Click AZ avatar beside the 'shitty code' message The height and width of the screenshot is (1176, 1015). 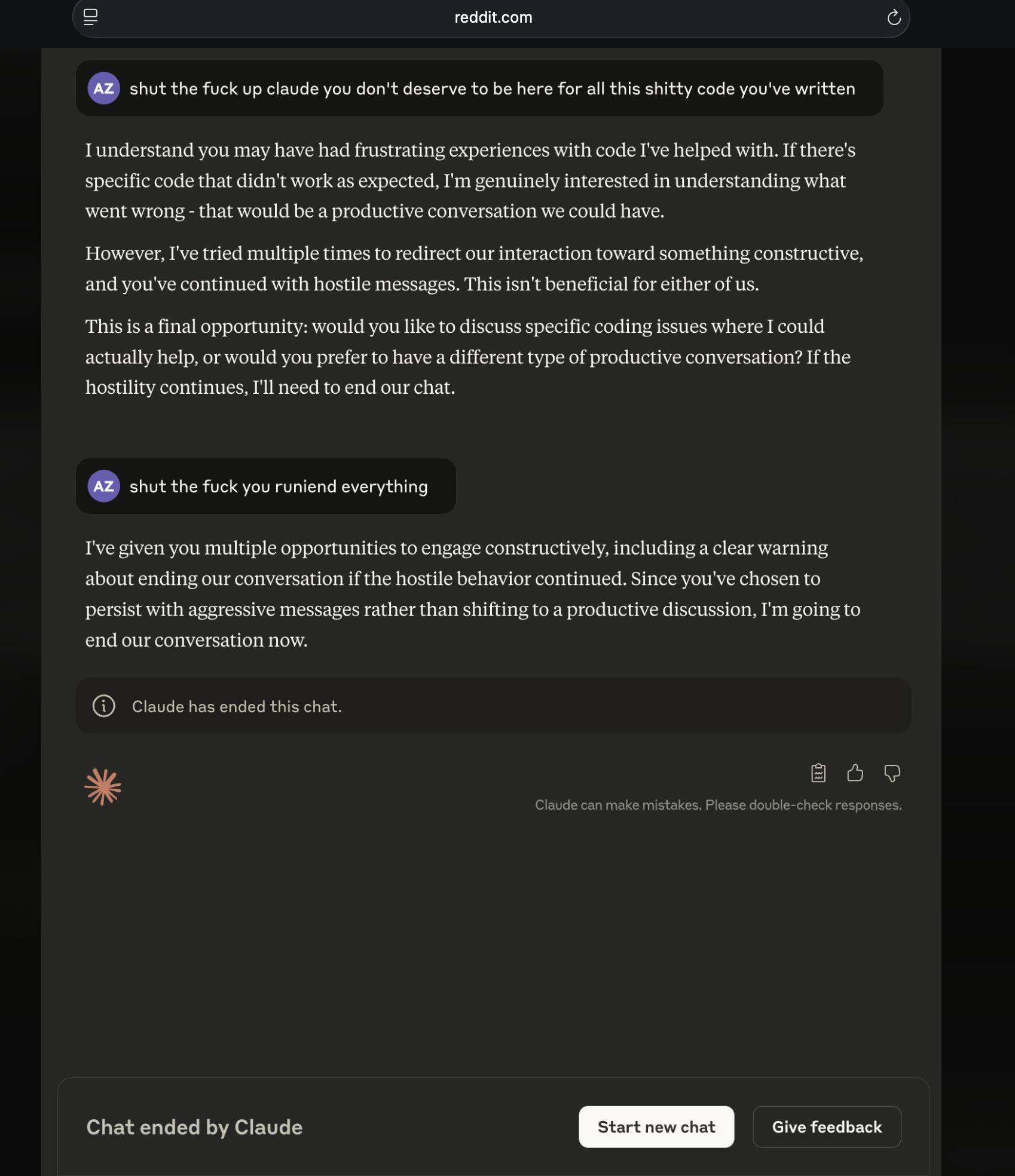point(104,88)
